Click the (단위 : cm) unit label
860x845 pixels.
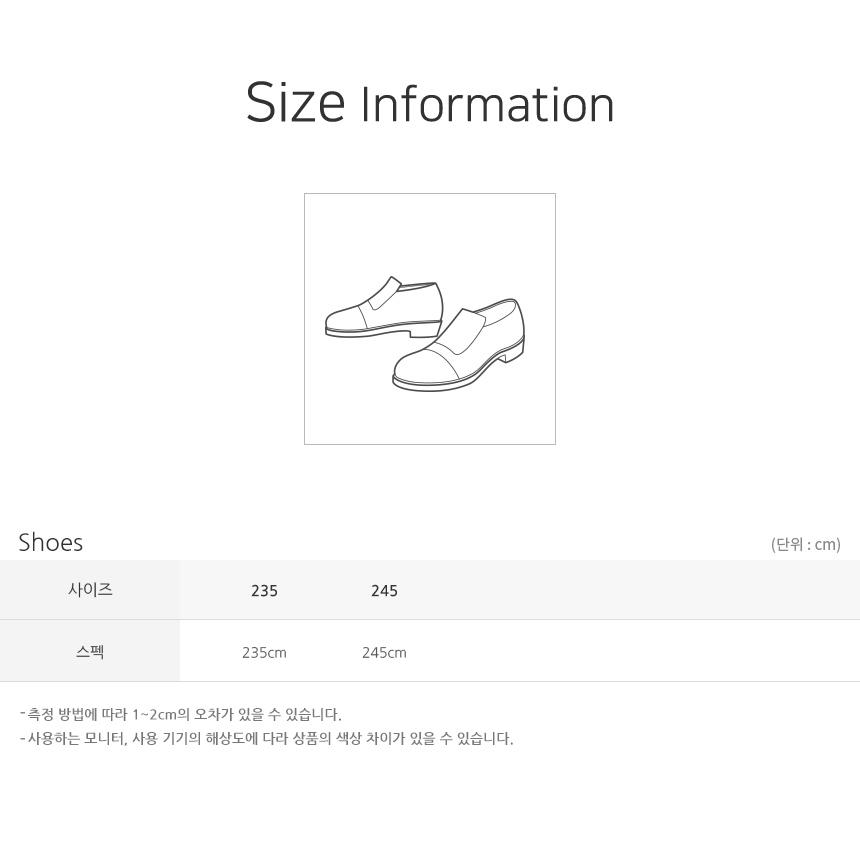pos(806,545)
